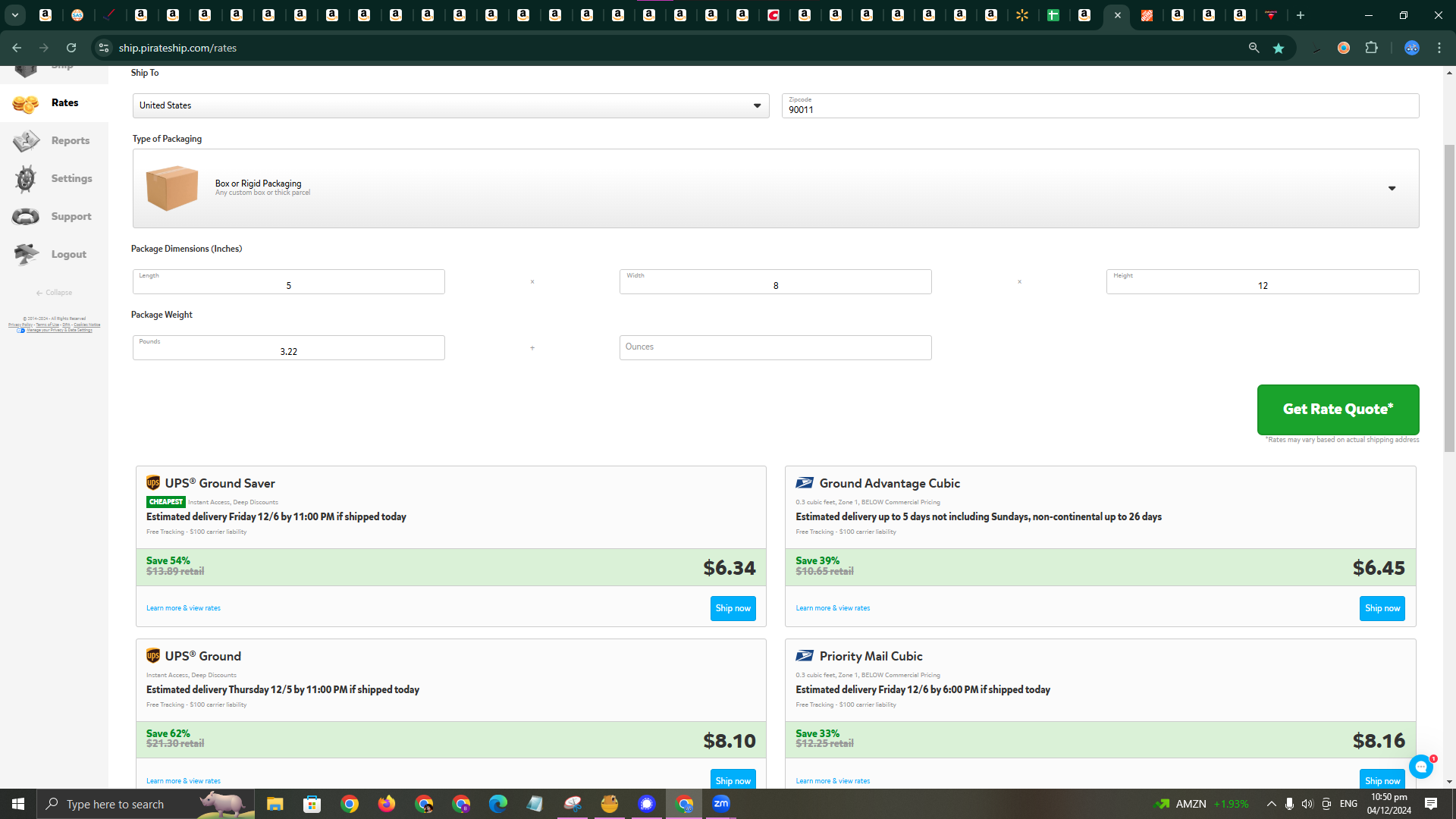Viewport: 1456px width, 819px height.
Task: Log out using the sidebar Logout item
Action: pos(54,255)
